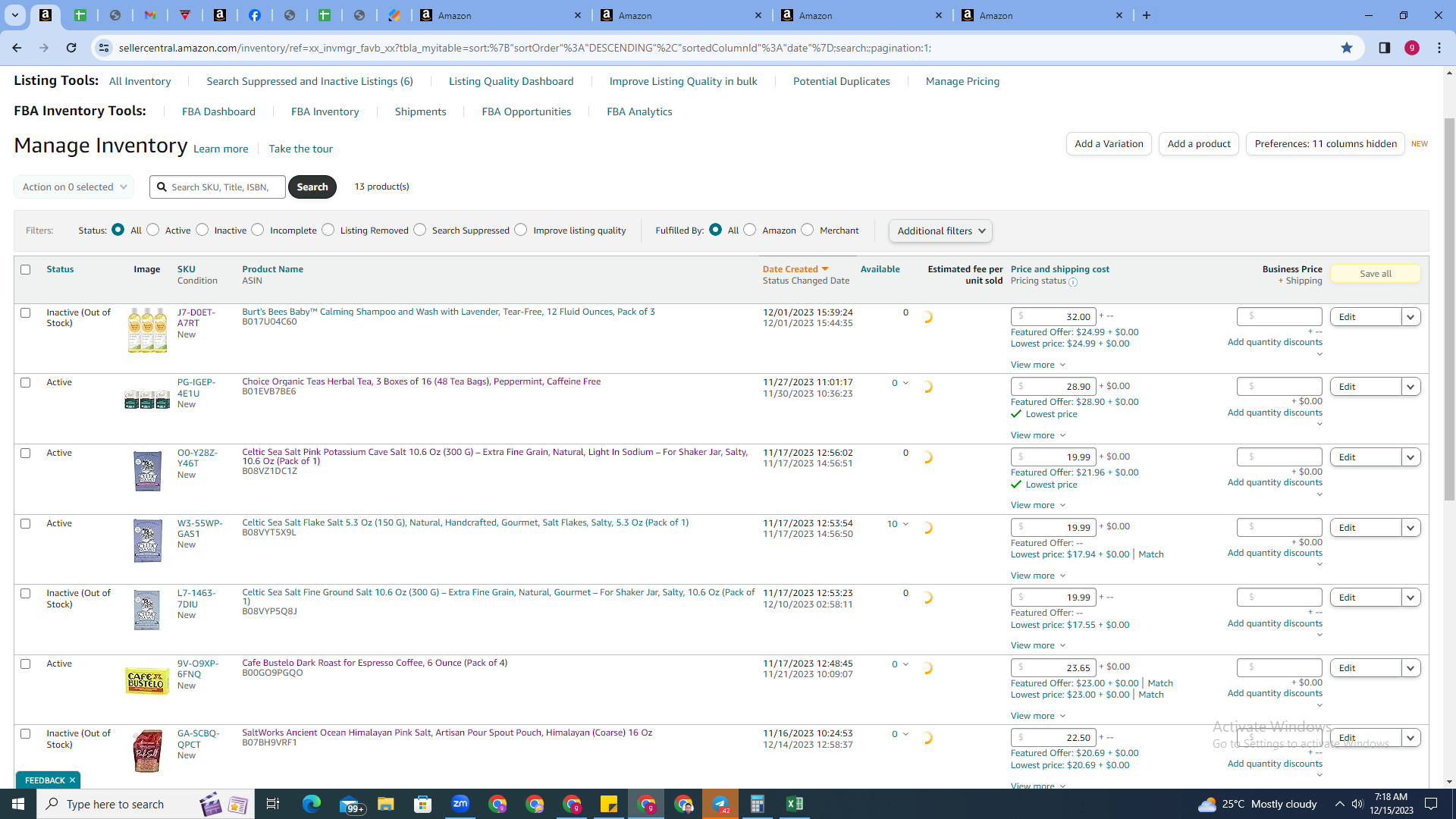The width and height of the screenshot is (1456, 819).
Task: Open the Action on 0 selected dropdown
Action: 74,187
